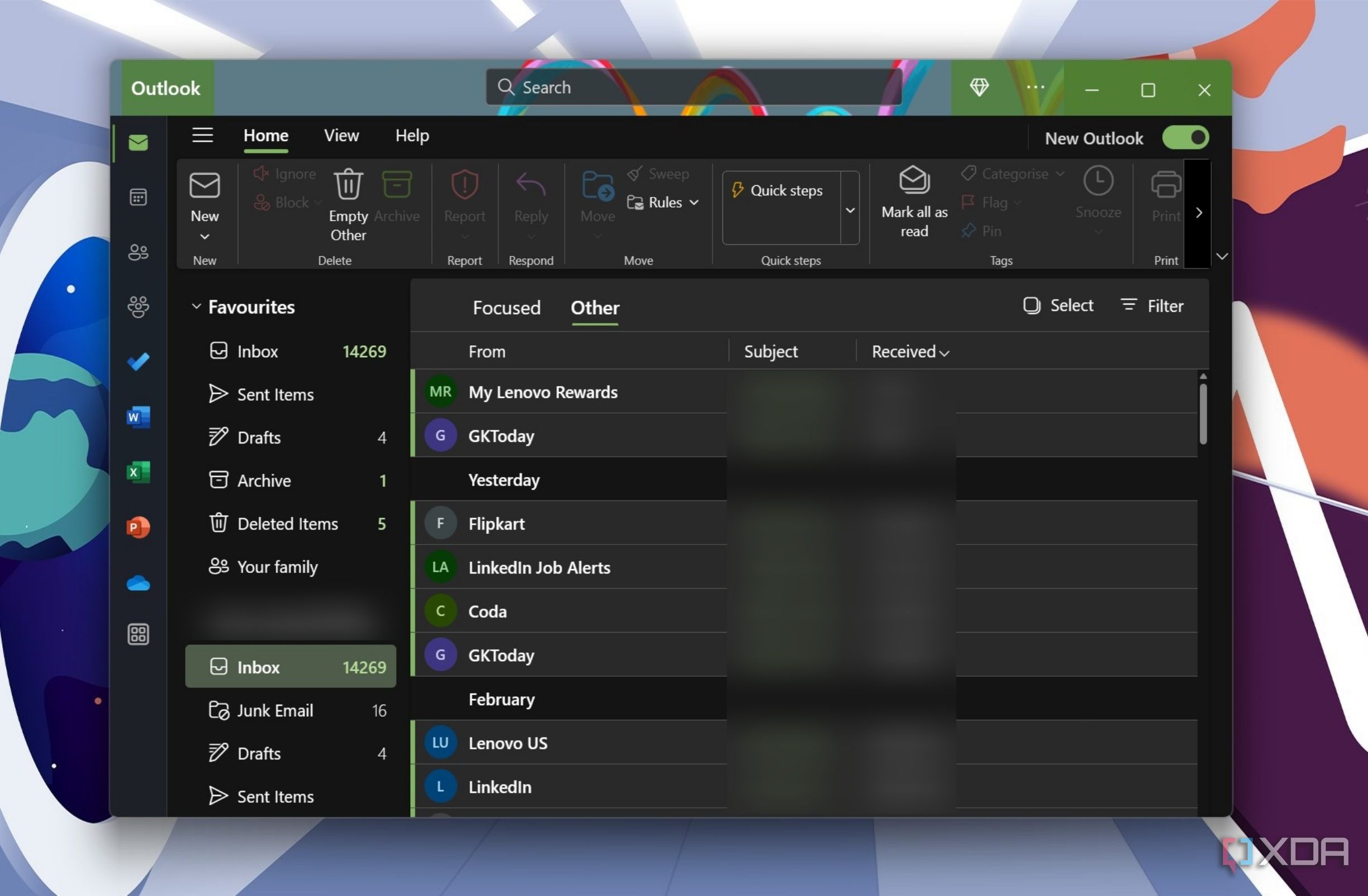Click the Ignore icon in Delete group
Image resolution: width=1368 pixels, height=896 pixels.
point(261,173)
